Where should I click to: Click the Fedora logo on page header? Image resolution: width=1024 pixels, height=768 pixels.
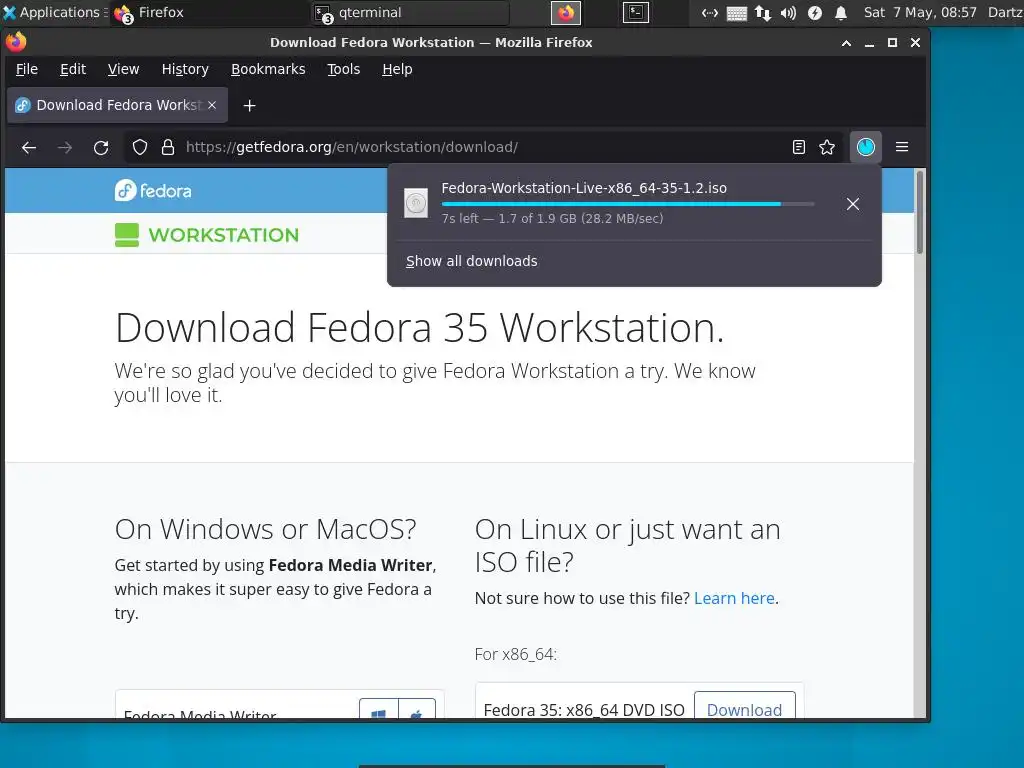[153, 191]
